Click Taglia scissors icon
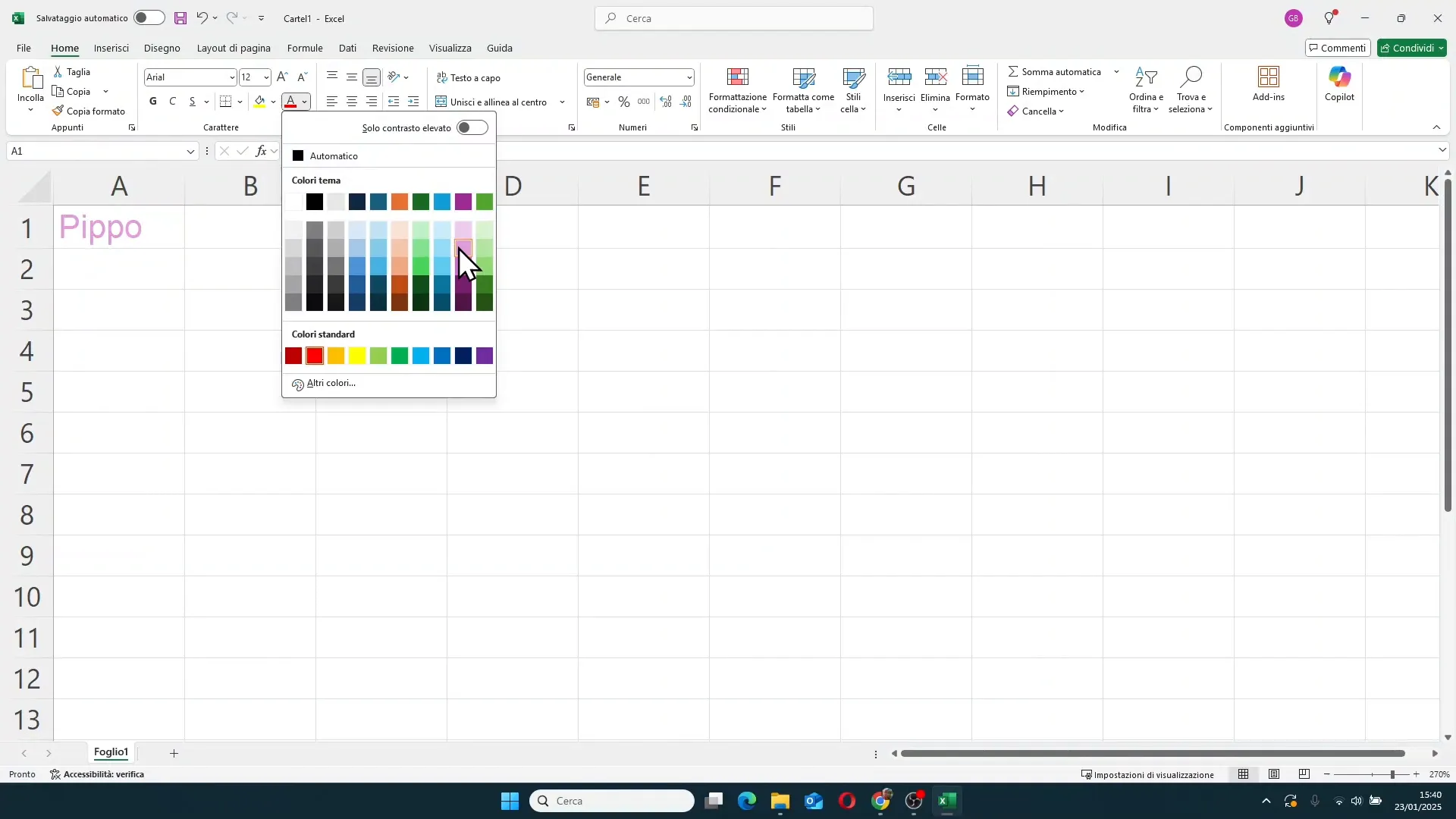Image resolution: width=1456 pixels, height=819 pixels. (x=59, y=71)
